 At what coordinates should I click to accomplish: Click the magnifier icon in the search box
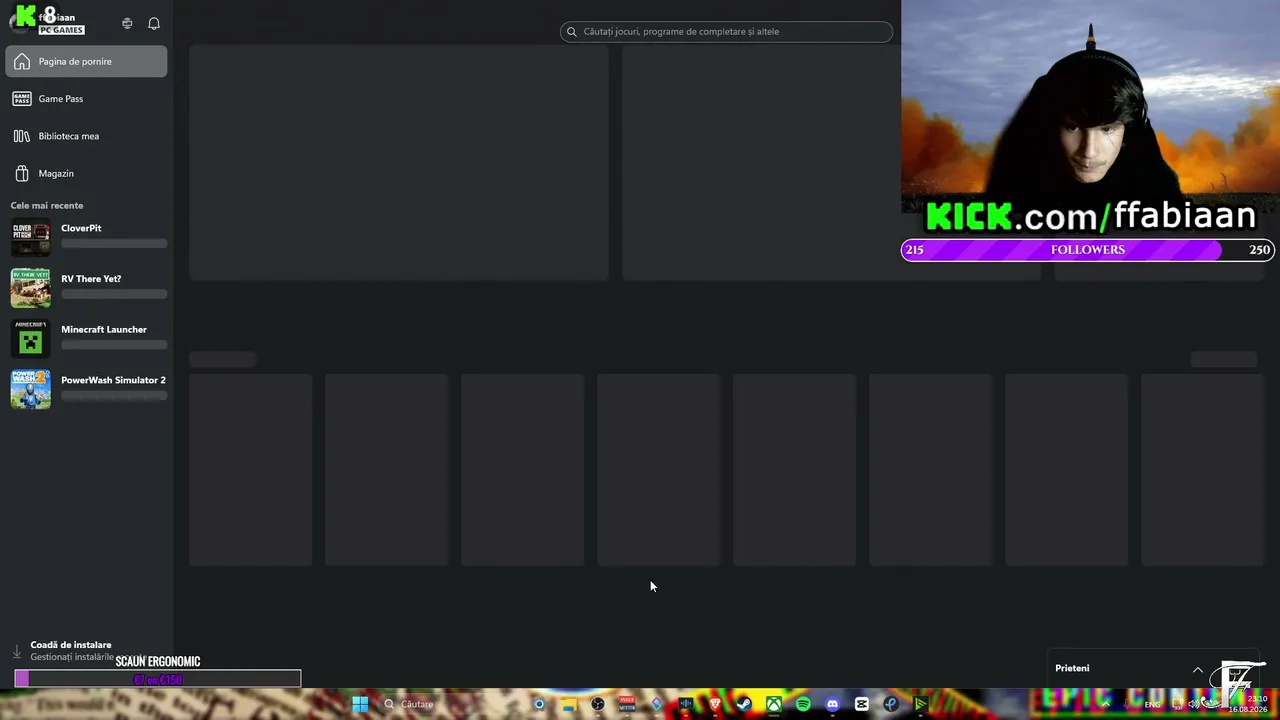pyautogui.click(x=573, y=32)
